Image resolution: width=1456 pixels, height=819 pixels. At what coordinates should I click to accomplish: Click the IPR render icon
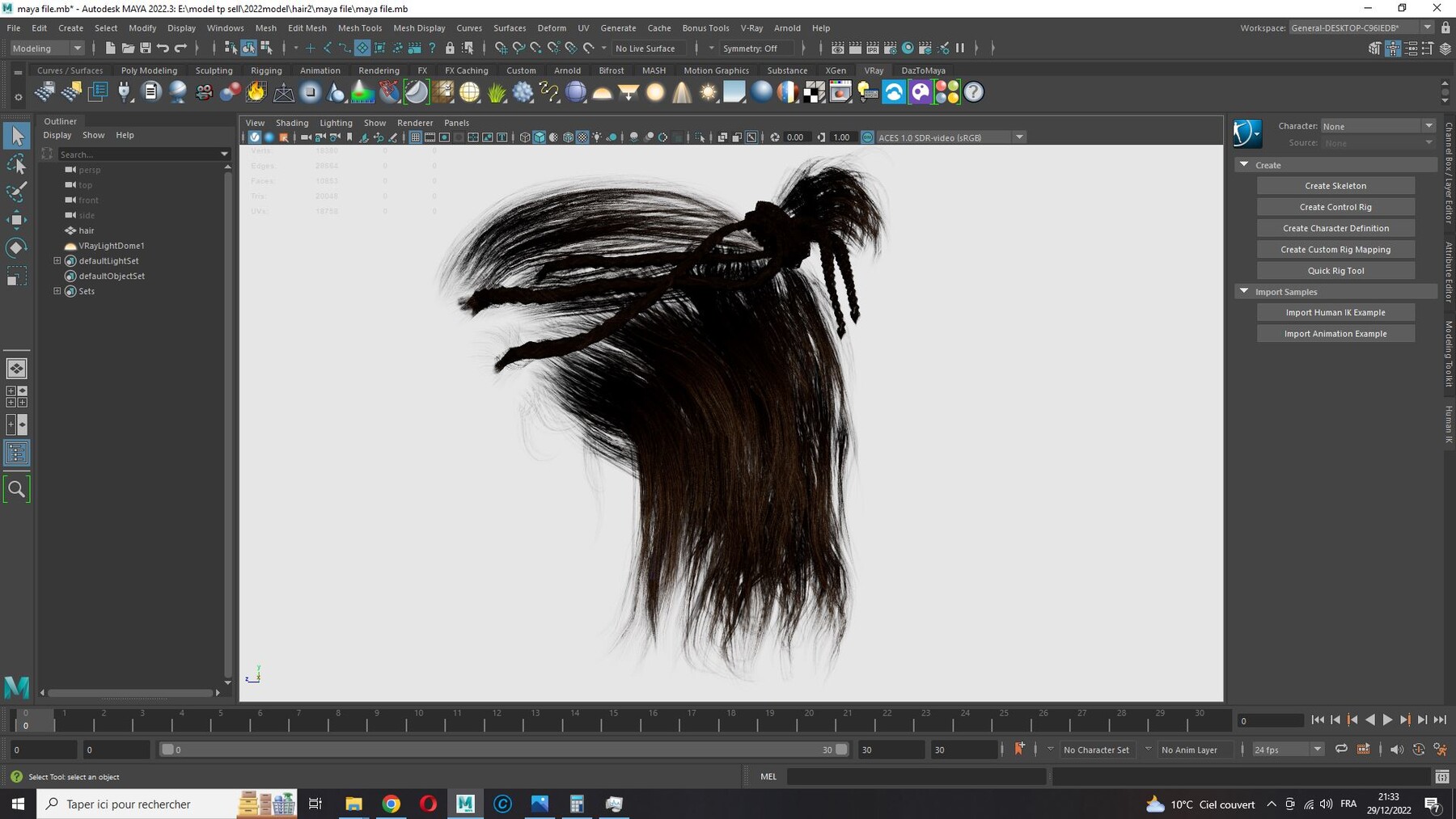(x=873, y=49)
